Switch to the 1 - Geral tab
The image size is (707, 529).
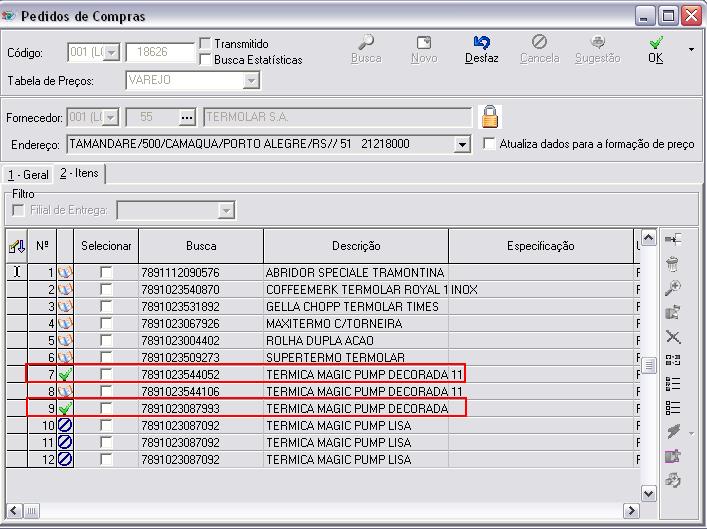click(28, 175)
